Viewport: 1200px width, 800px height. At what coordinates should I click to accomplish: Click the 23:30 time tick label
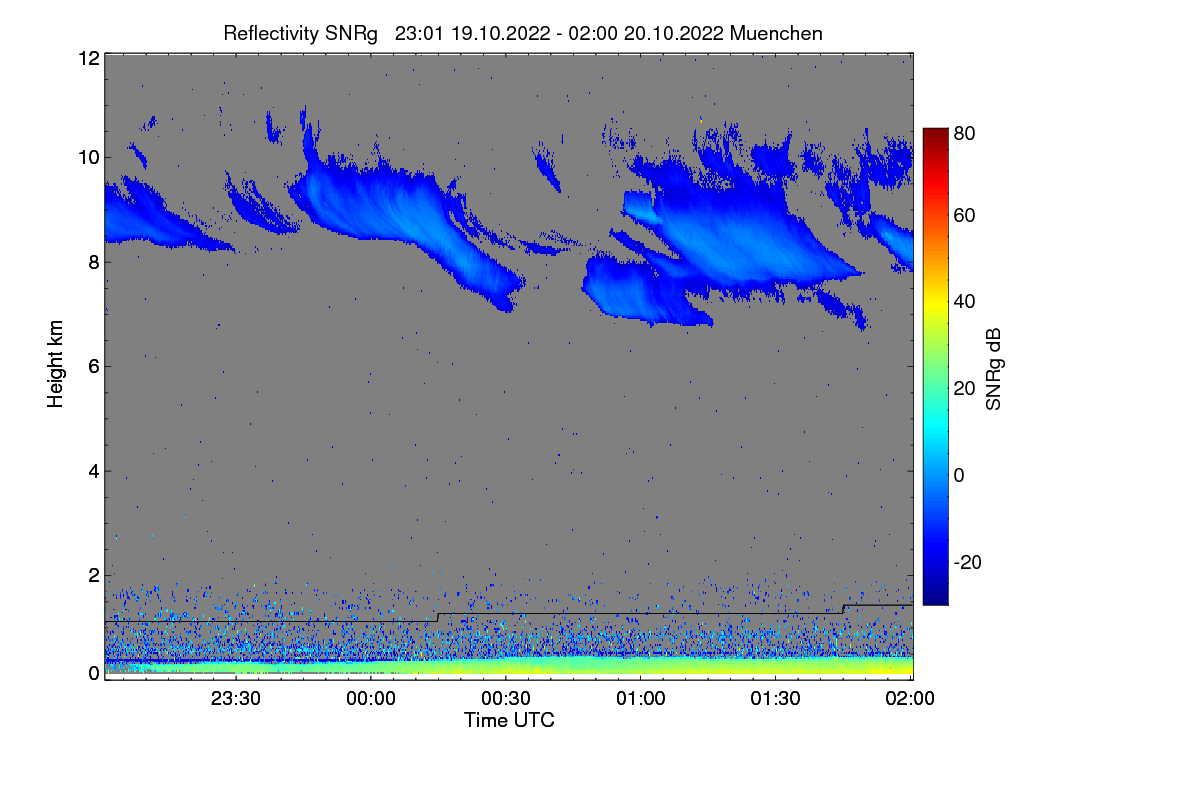(x=236, y=698)
